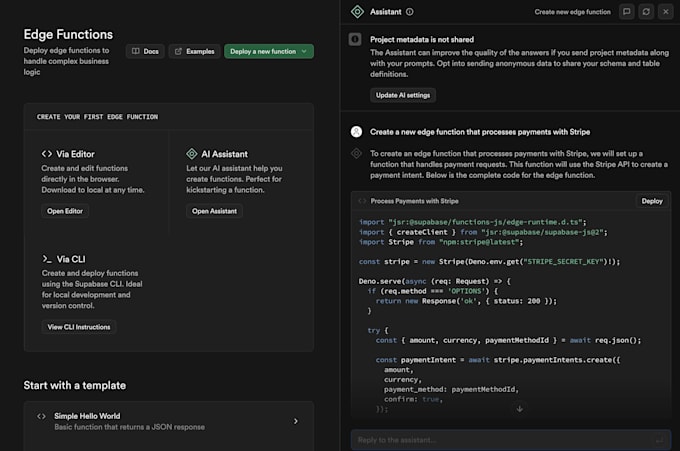Click the STRIPE_SECRET_KEY string in code
The width and height of the screenshot is (680, 451).
563,261
